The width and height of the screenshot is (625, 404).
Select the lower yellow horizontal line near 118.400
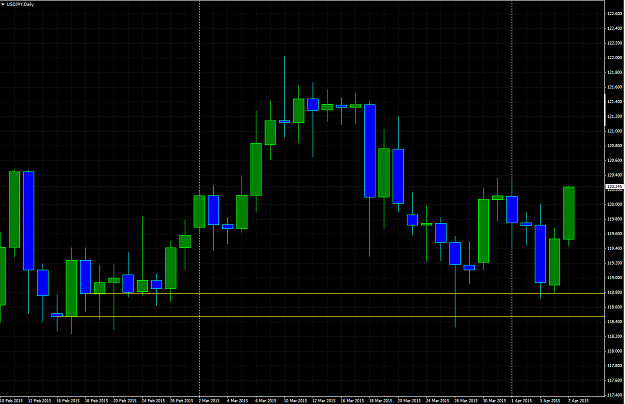click(331, 317)
